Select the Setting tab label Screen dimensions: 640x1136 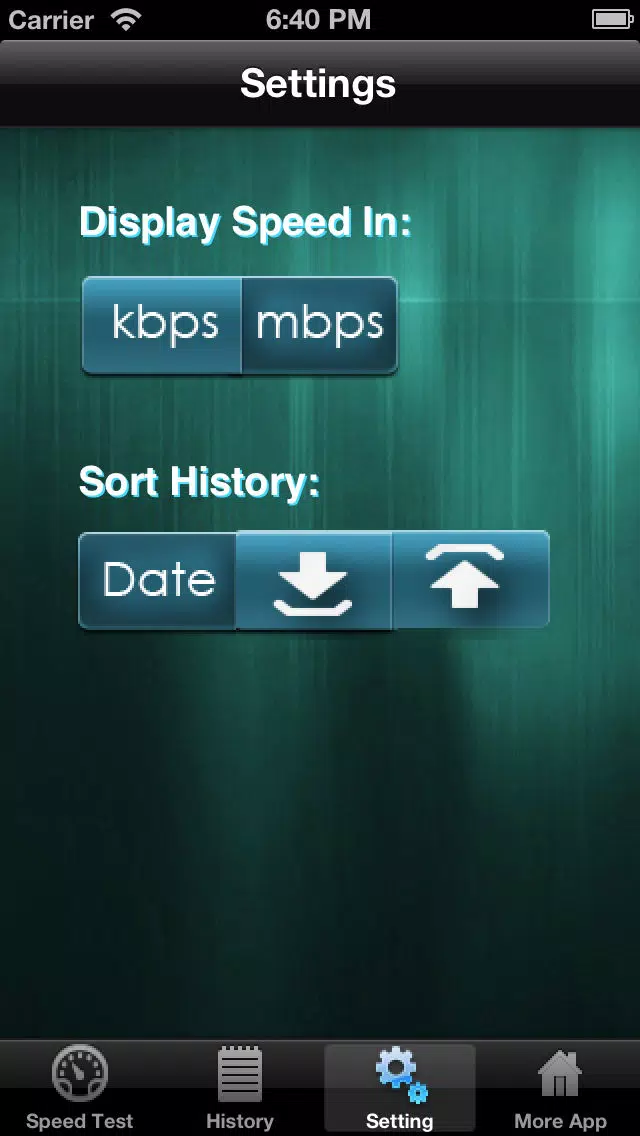399,1121
